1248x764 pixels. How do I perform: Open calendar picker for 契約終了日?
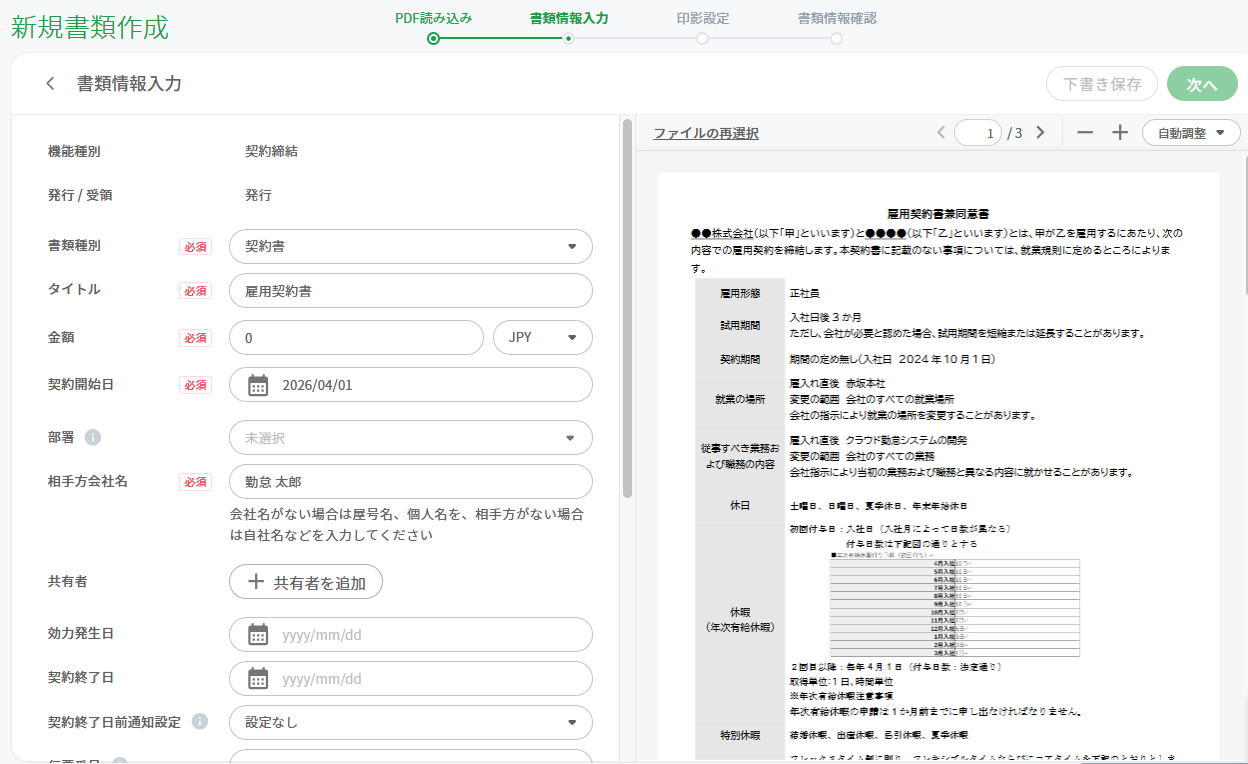pos(258,678)
